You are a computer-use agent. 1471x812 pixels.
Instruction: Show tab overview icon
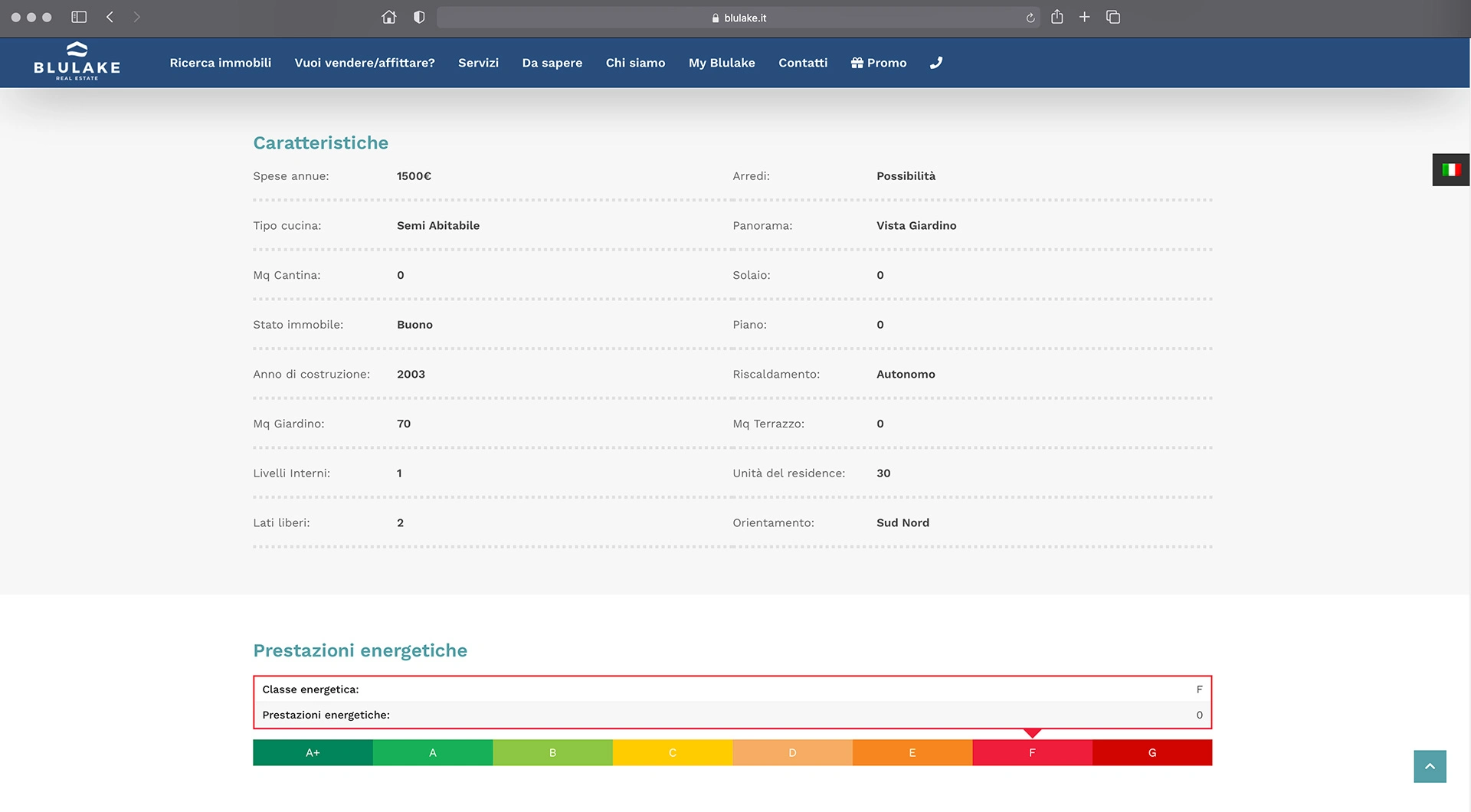[x=1113, y=17]
